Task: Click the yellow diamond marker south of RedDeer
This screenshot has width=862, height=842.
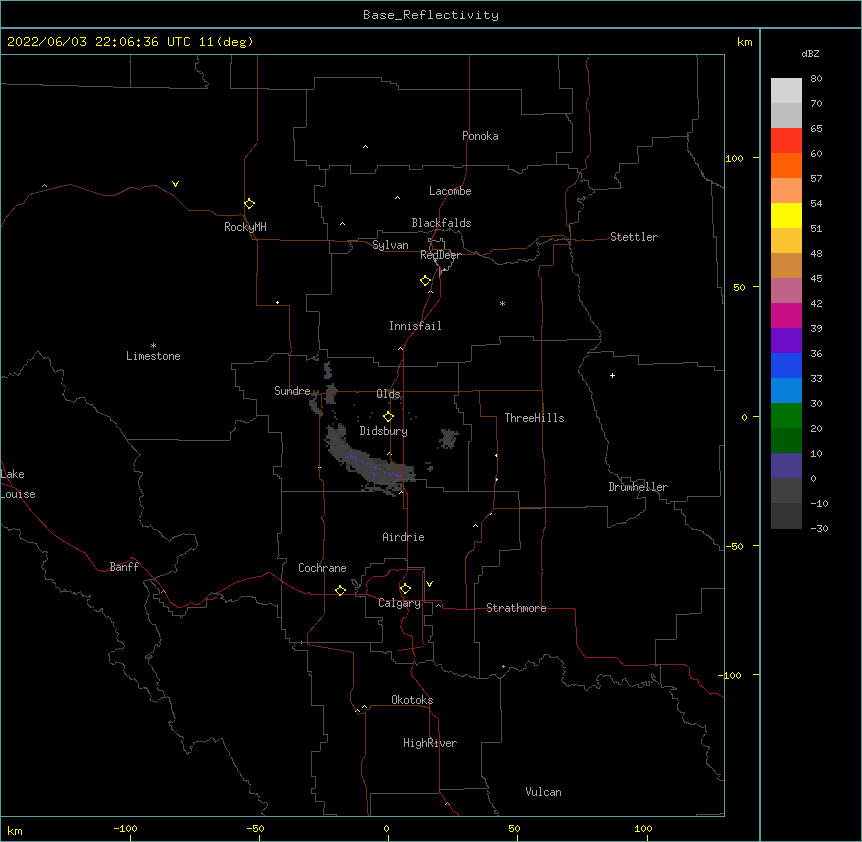Action: tap(426, 281)
